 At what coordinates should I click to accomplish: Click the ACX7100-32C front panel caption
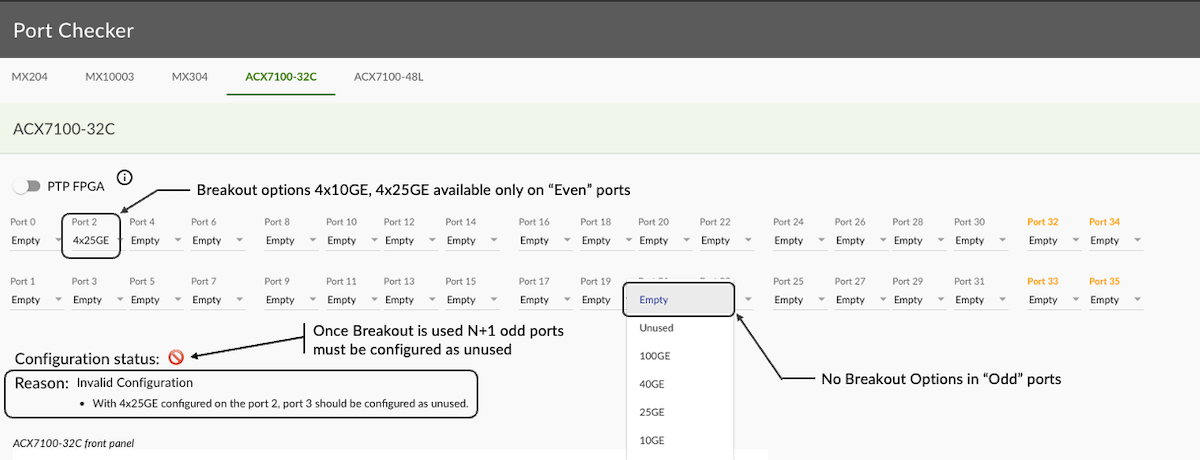click(73, 442)
